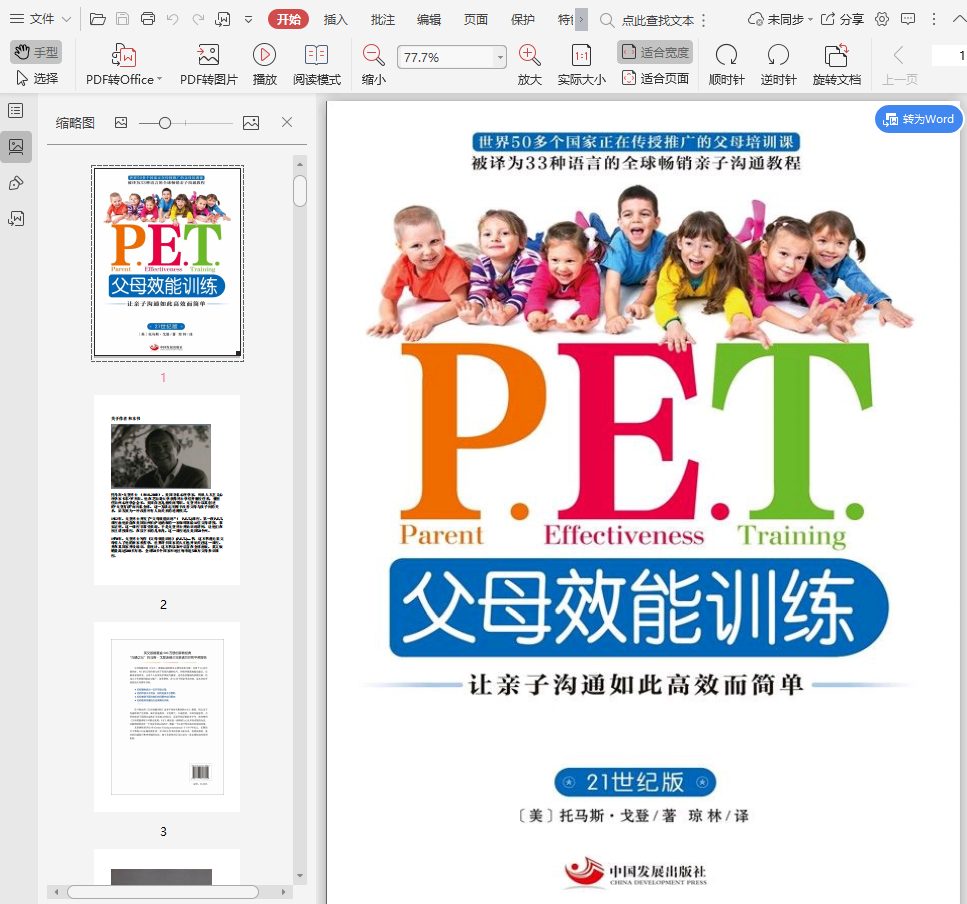This screenshot has height=904, width=967.
Task: Click PDF转图片 tool
Action: point(208,64)
